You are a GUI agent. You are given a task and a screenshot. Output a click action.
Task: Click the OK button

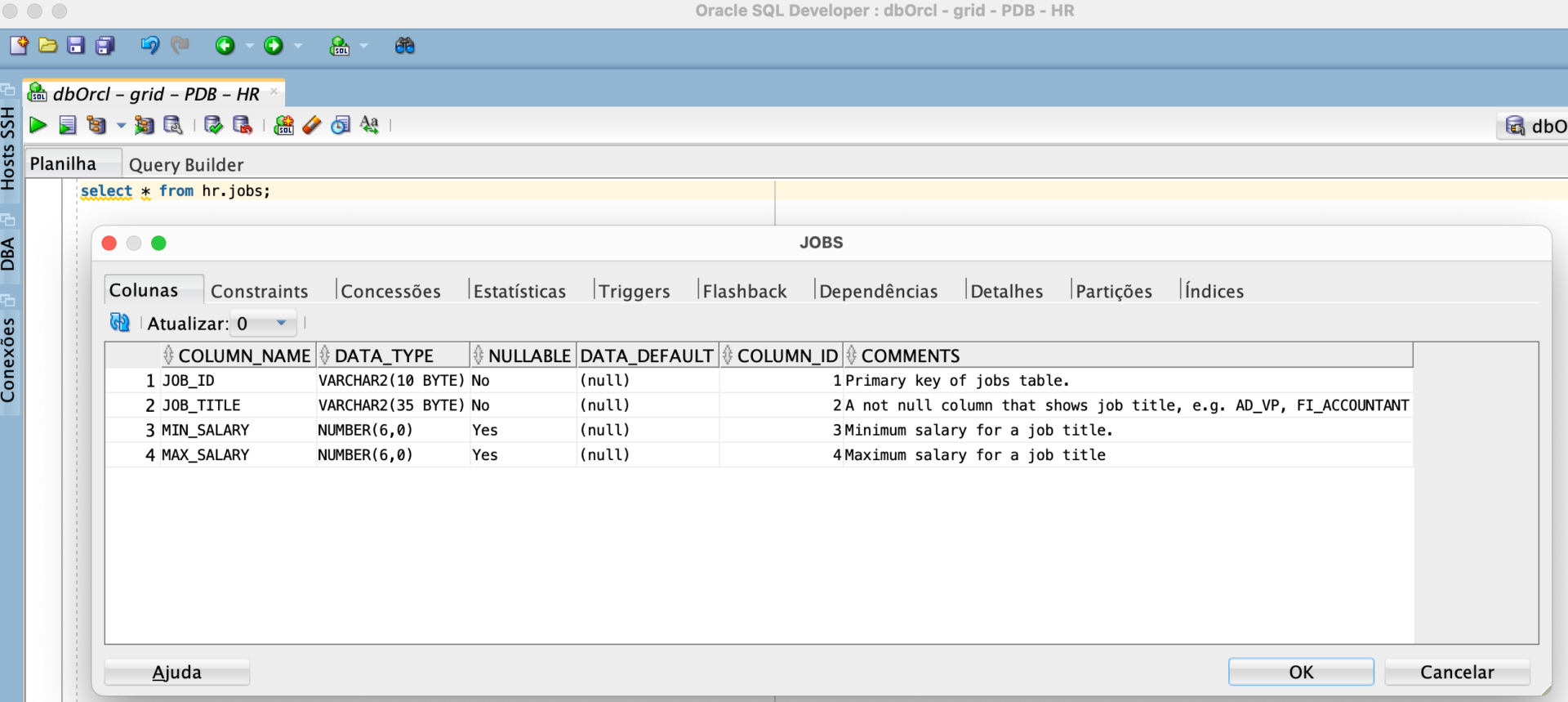click(1301, 672)
